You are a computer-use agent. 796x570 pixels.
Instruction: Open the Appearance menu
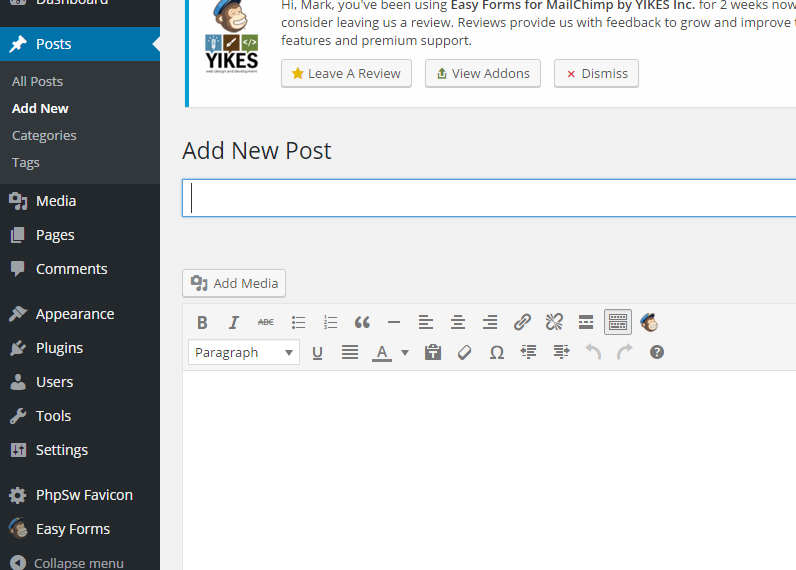80,314
